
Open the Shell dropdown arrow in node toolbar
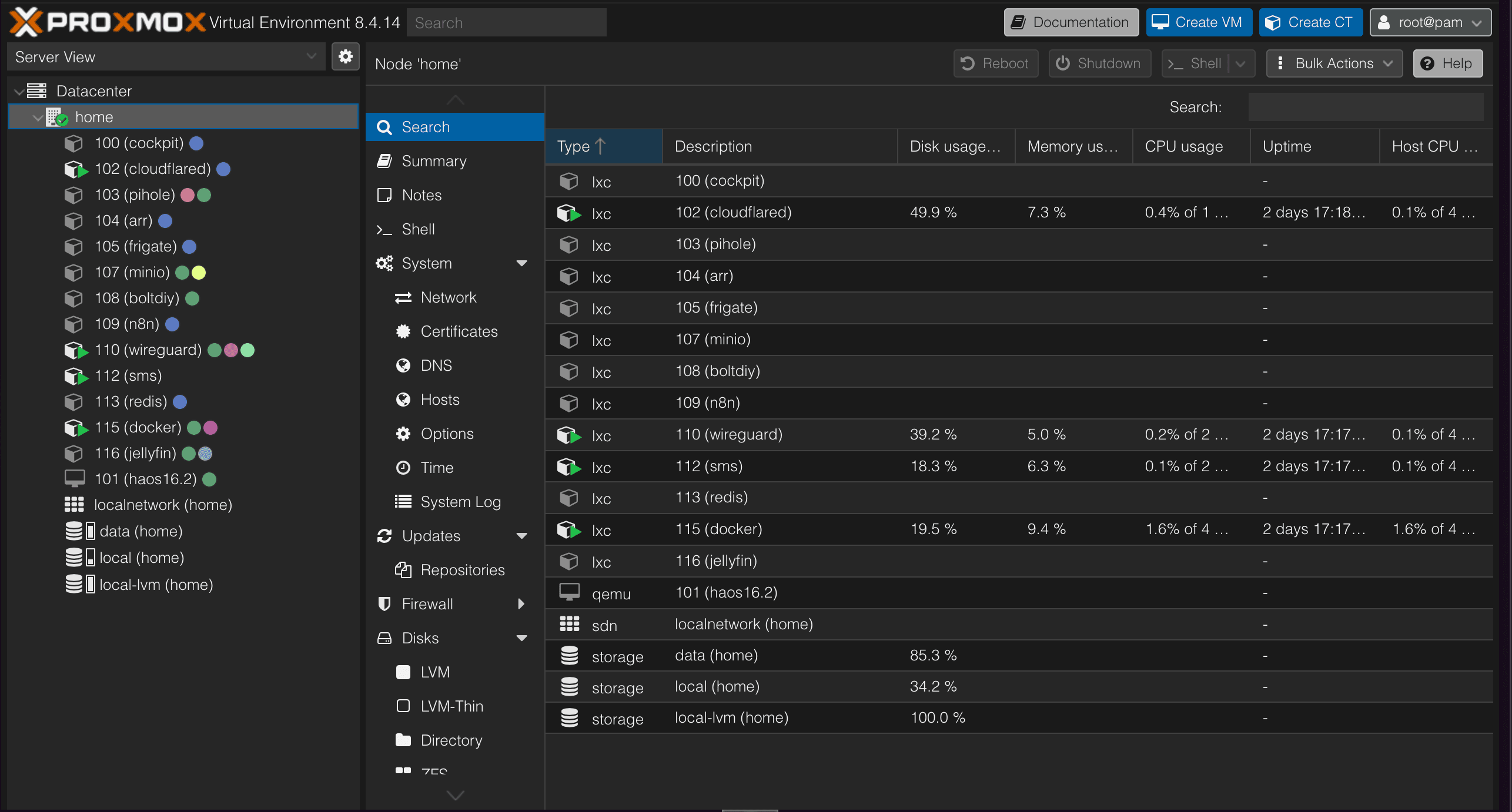[x=1241, y=63]
